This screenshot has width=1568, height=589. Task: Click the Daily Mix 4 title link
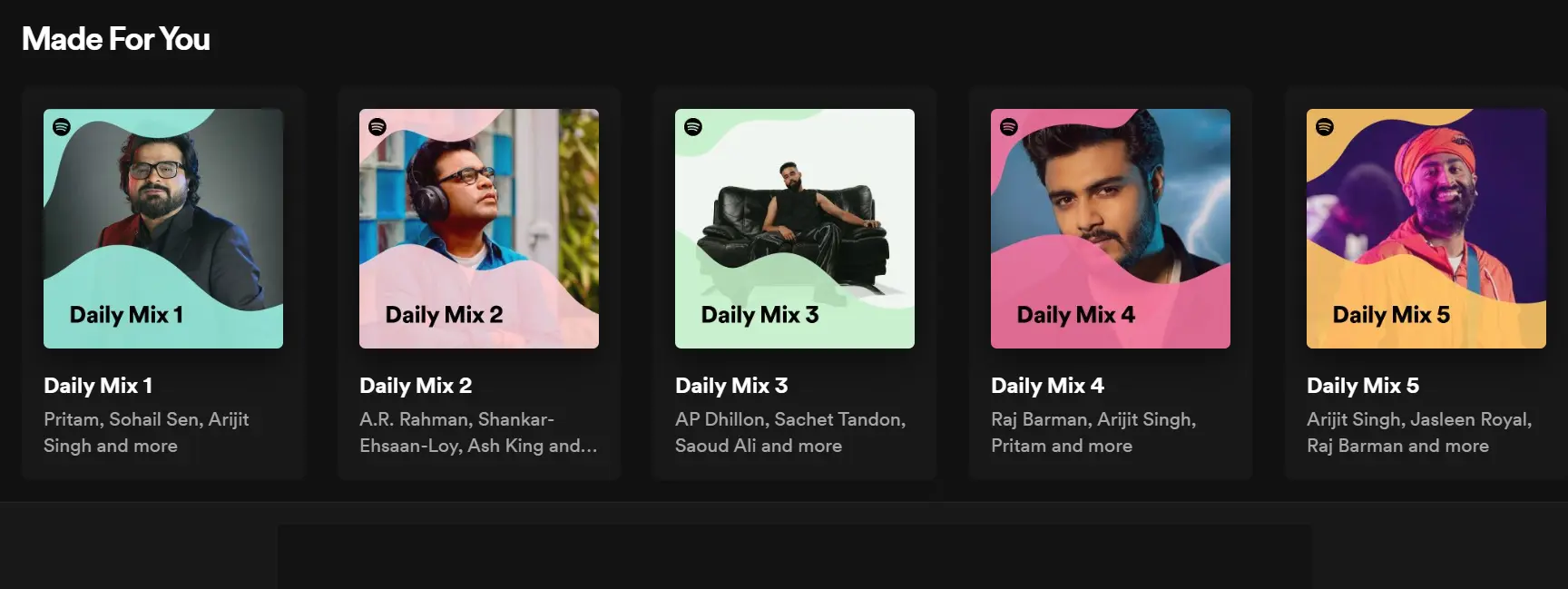click(x=1047, y=386)
